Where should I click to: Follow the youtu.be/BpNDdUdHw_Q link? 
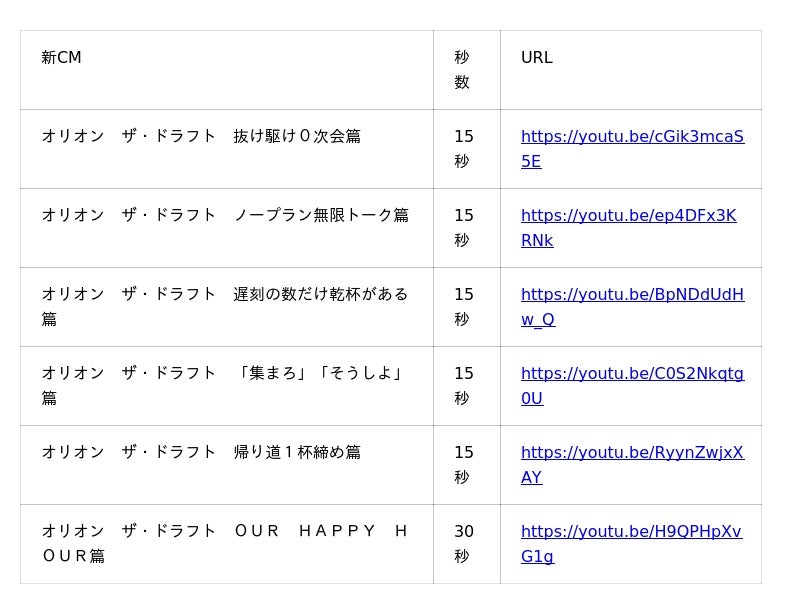point(631,295)
